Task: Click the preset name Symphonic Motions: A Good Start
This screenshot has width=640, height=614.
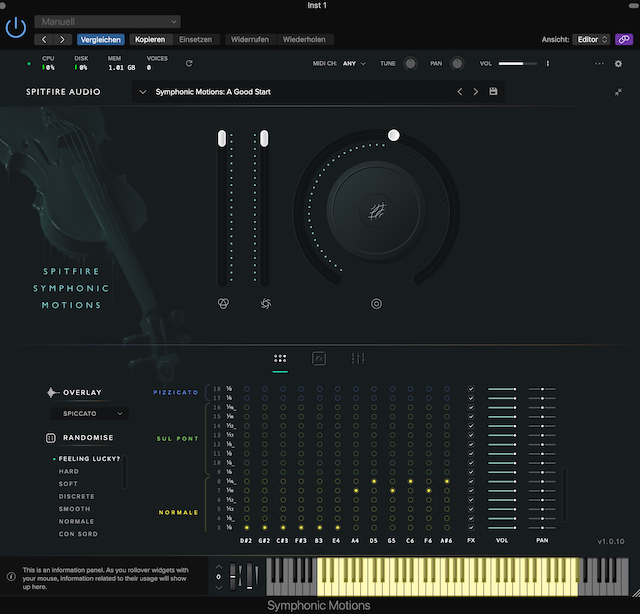Action: 213,92
